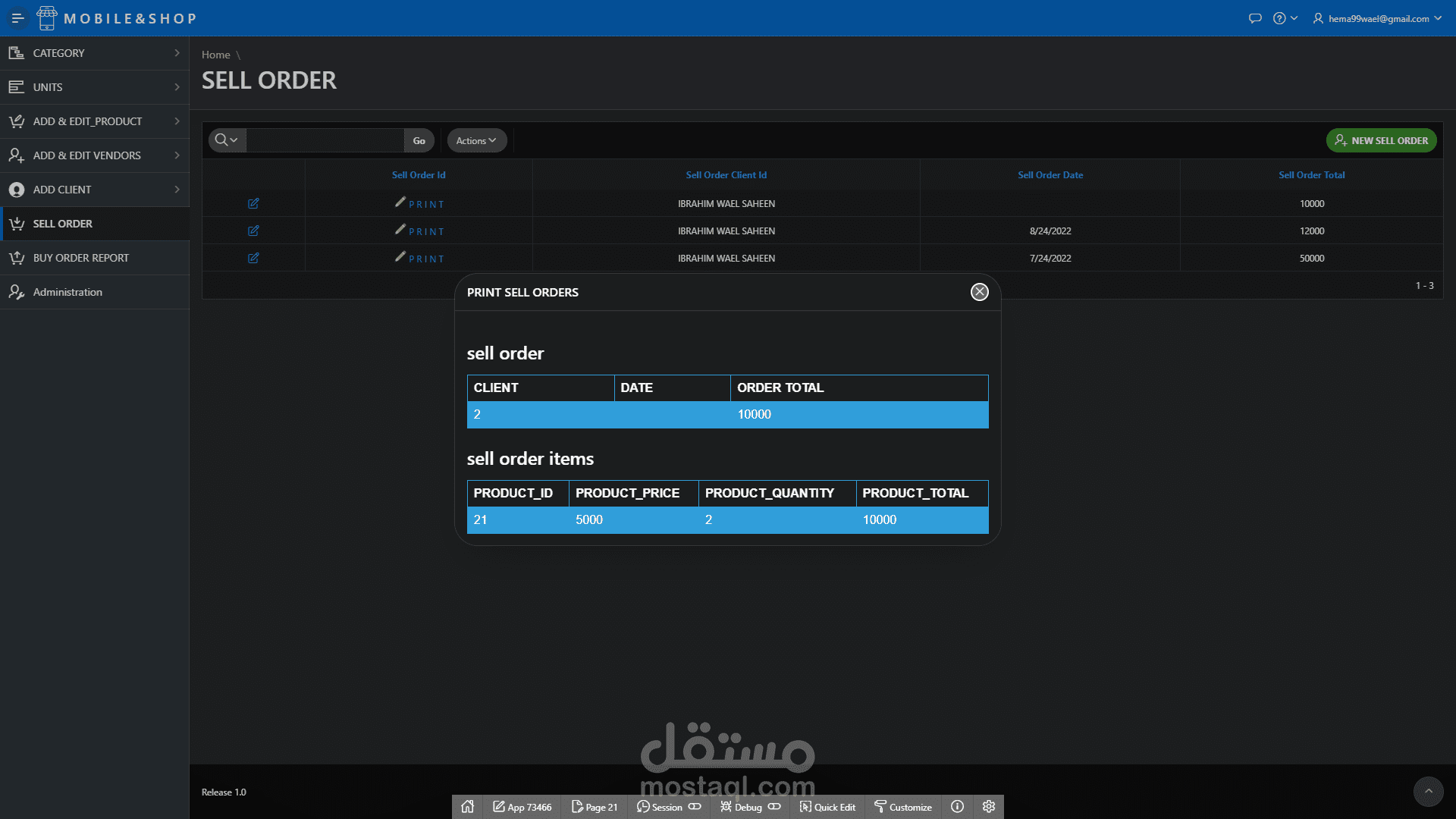Toggle Debug mode in developer toolbar
Viewport: 1456px width, 819px height.
749,807
